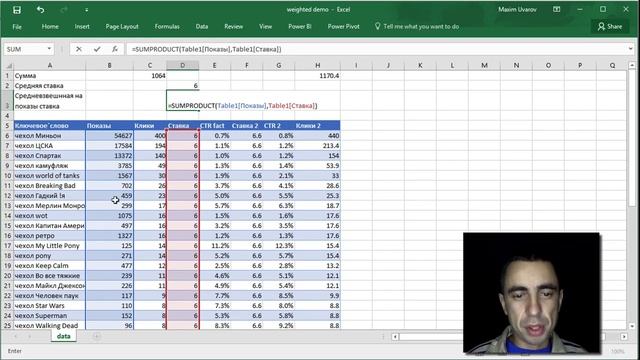The height and width of the screenshot is (360, 640).
Task: Click the value 54627 in Показы column
Action: click(x=109, y=136)
